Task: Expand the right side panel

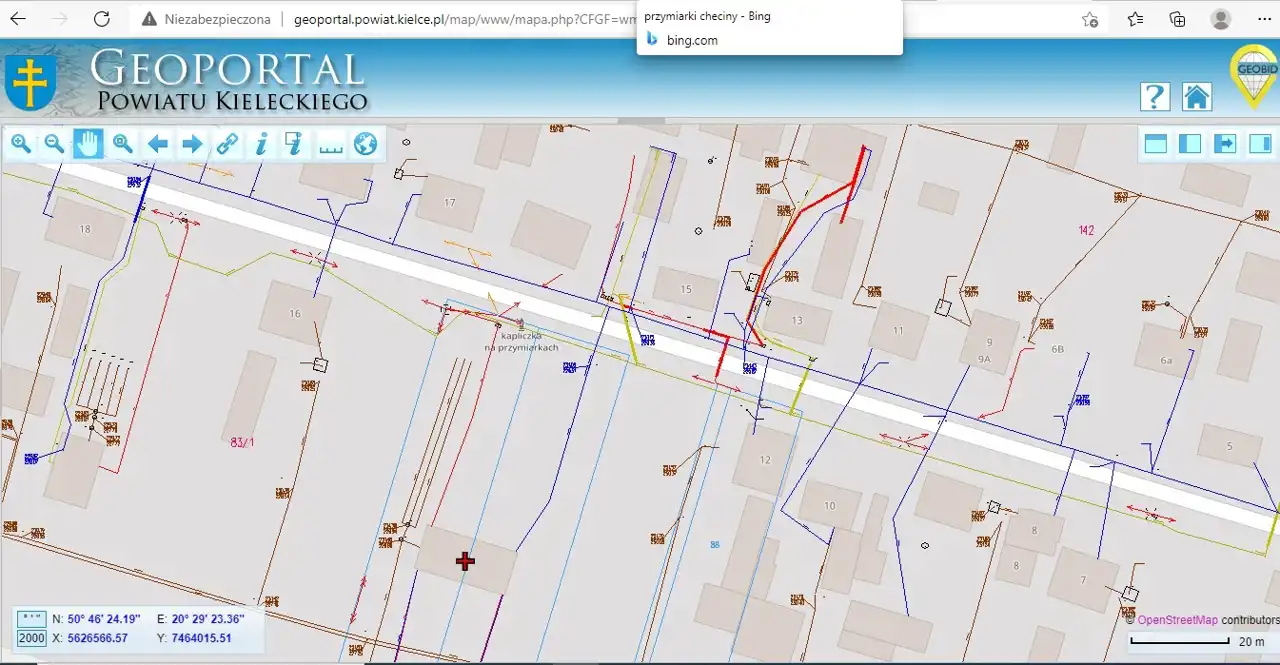Action: coord(1259,144)
